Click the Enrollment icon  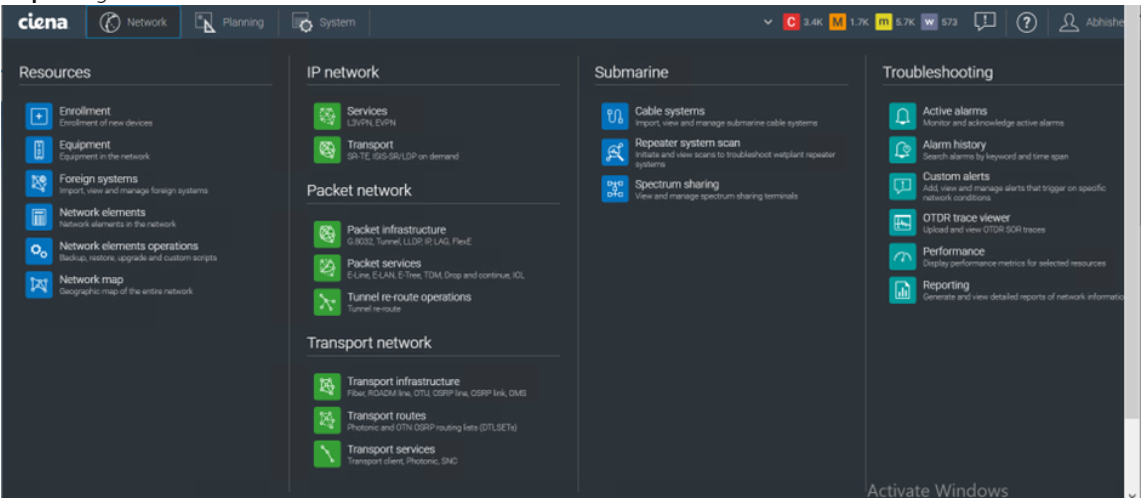(39, 116)
